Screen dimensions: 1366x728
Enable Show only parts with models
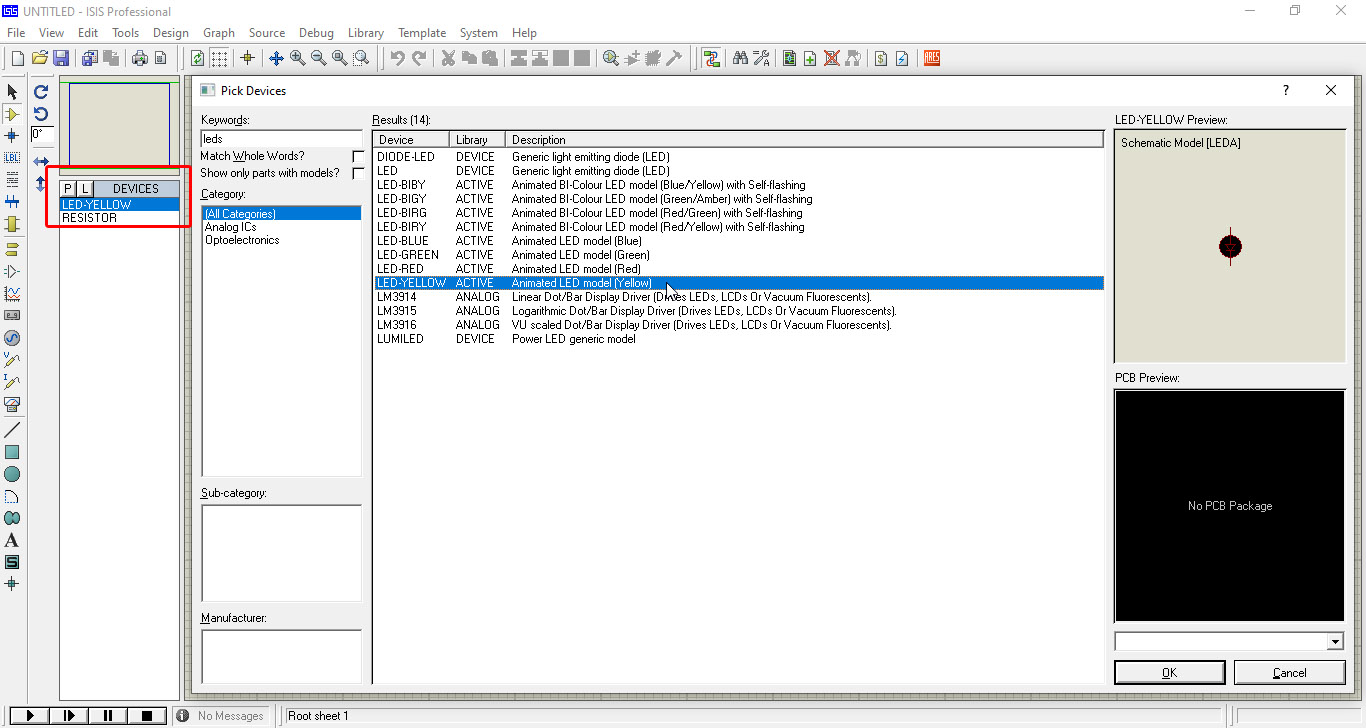pyautogui.click(x=358, y=174)
